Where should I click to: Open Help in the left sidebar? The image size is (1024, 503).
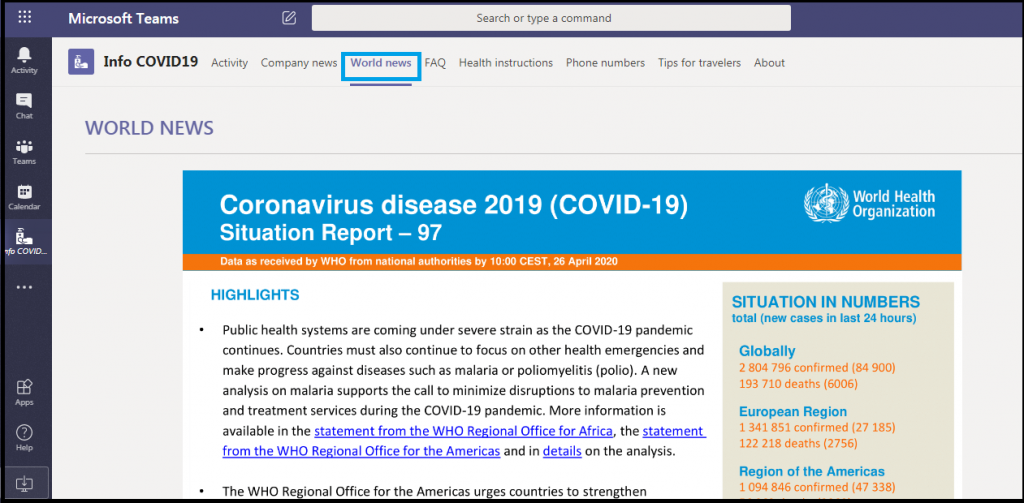24,438
